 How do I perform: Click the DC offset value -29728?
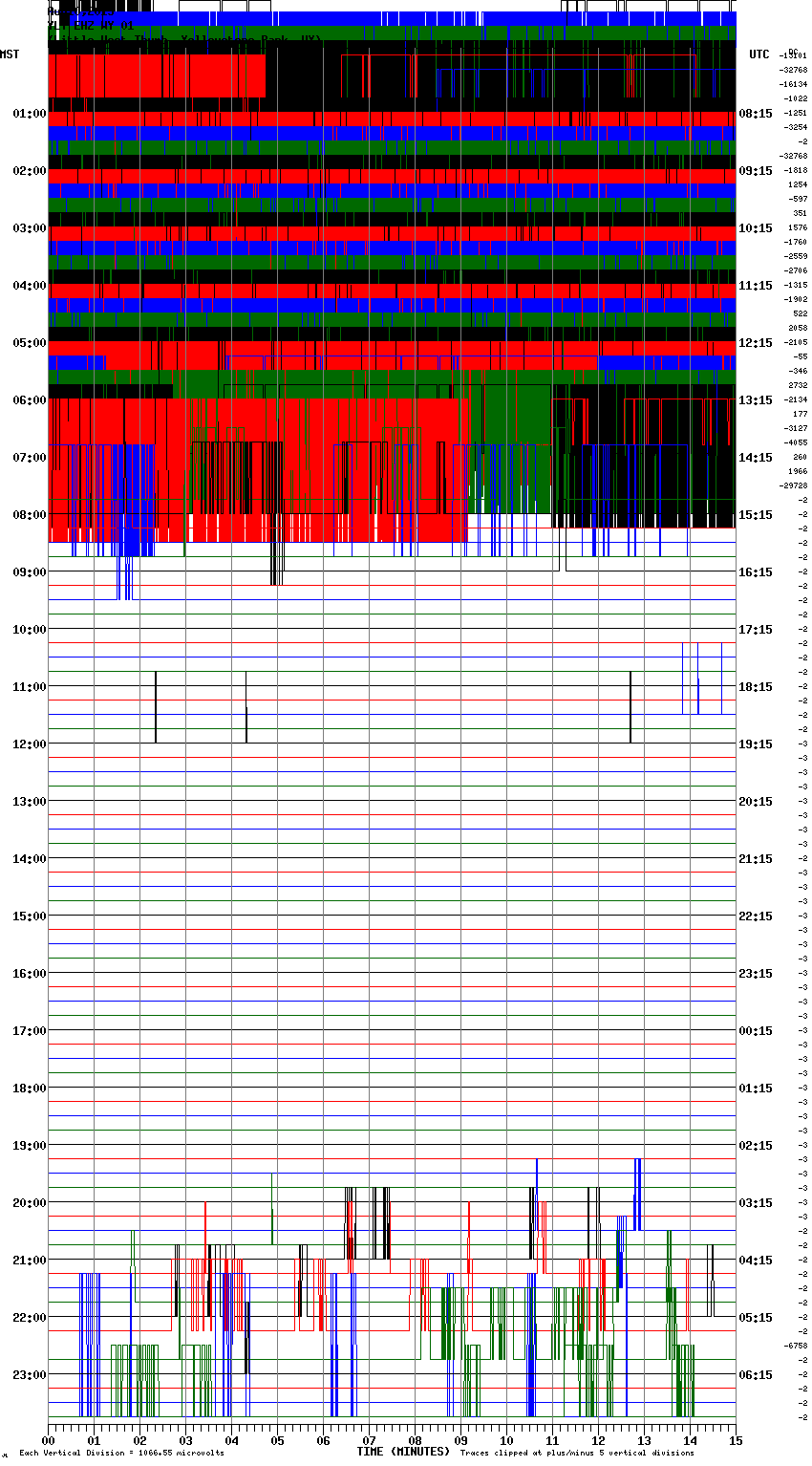(x=795, y=485)
